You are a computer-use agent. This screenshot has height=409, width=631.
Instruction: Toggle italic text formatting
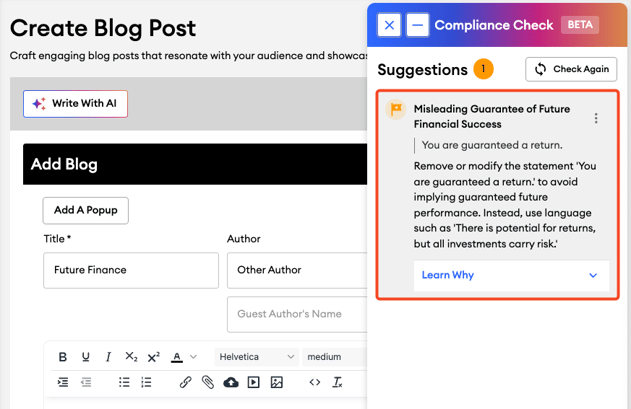(x=108, y=357)
